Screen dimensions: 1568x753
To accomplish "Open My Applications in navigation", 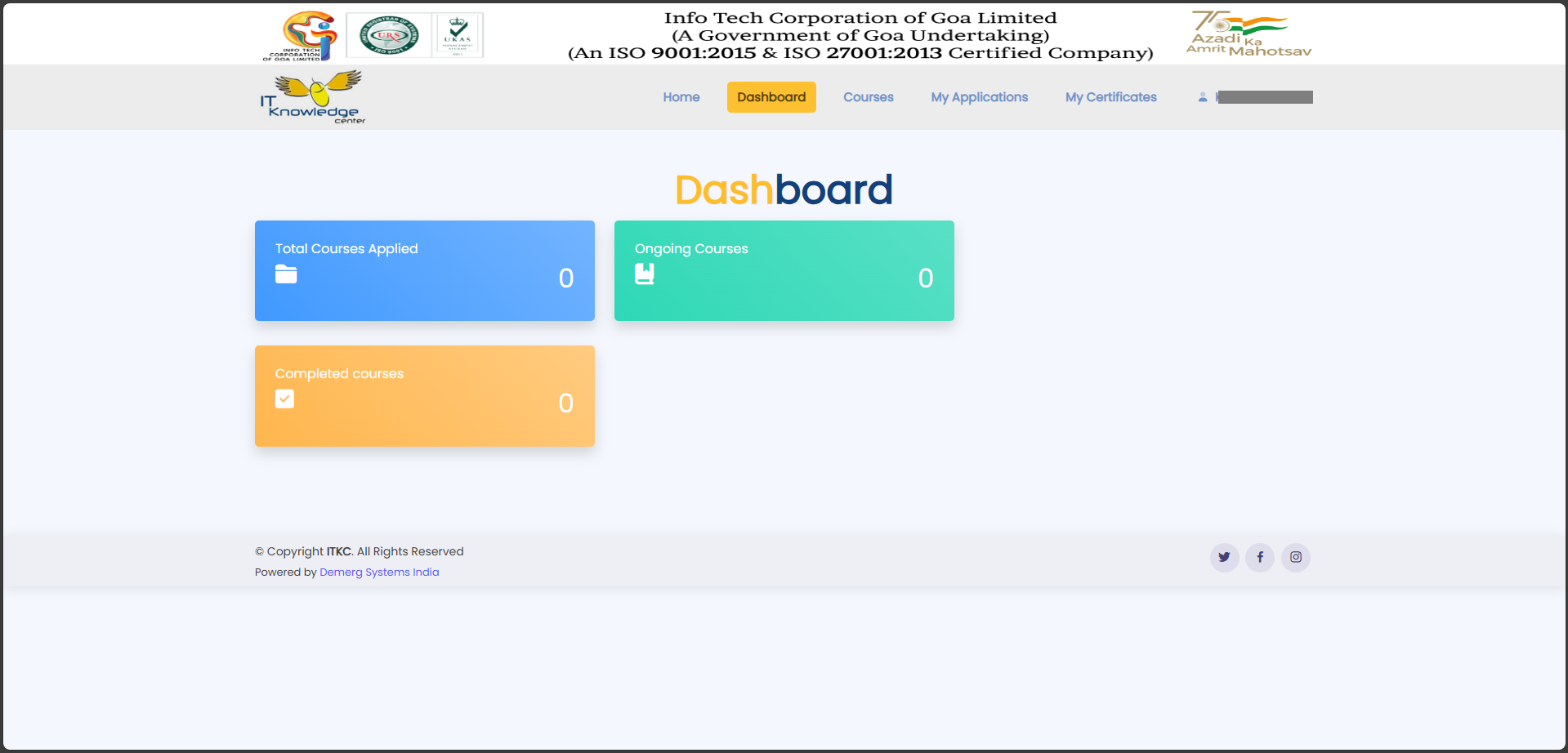I will click(x=979, y=97).
